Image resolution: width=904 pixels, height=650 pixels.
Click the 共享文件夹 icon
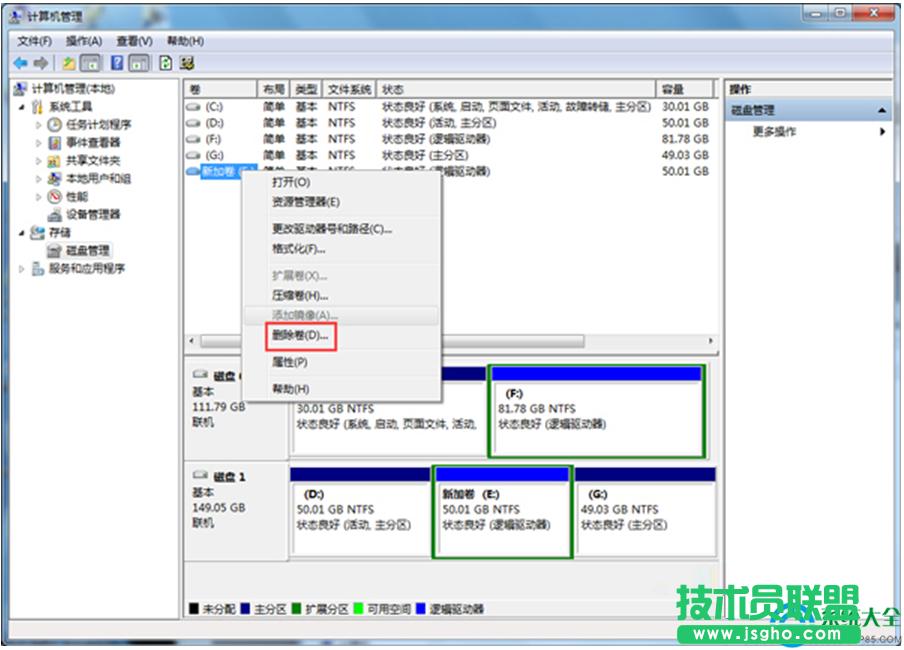tap(54, 160)
